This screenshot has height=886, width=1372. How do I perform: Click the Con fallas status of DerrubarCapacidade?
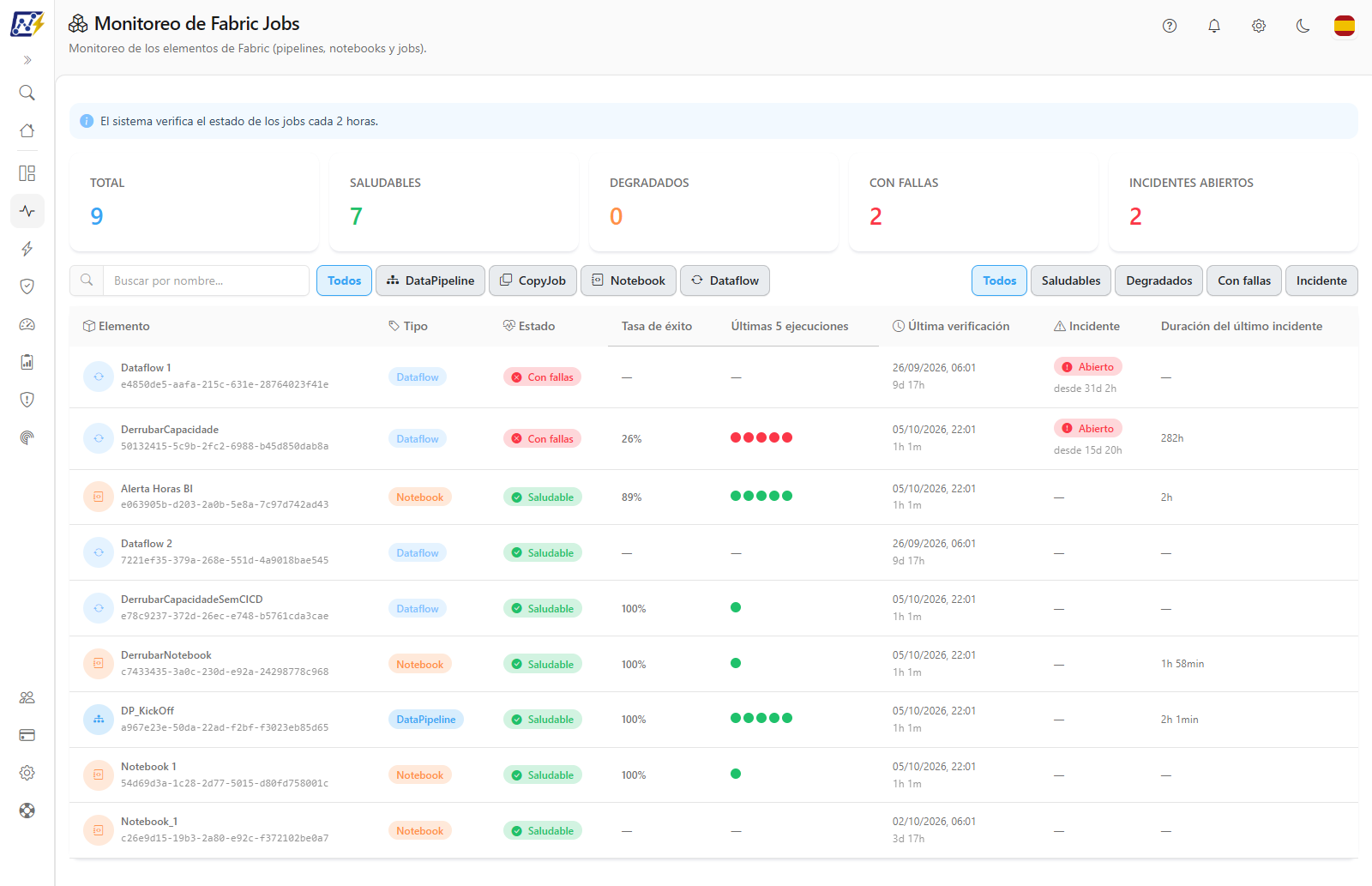click(x=542, y=438)
